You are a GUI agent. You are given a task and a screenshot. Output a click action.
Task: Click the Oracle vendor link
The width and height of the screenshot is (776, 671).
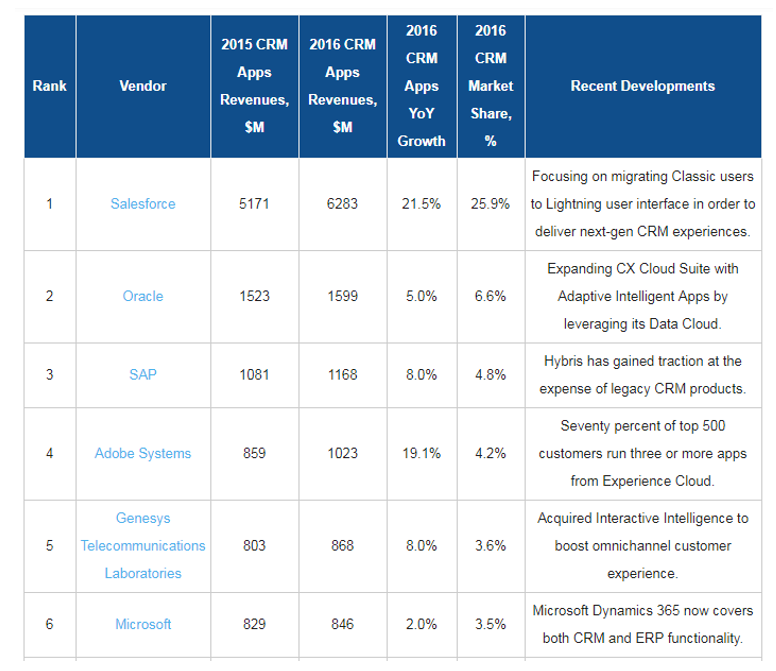pyautogui.click(x=143, y=296)
